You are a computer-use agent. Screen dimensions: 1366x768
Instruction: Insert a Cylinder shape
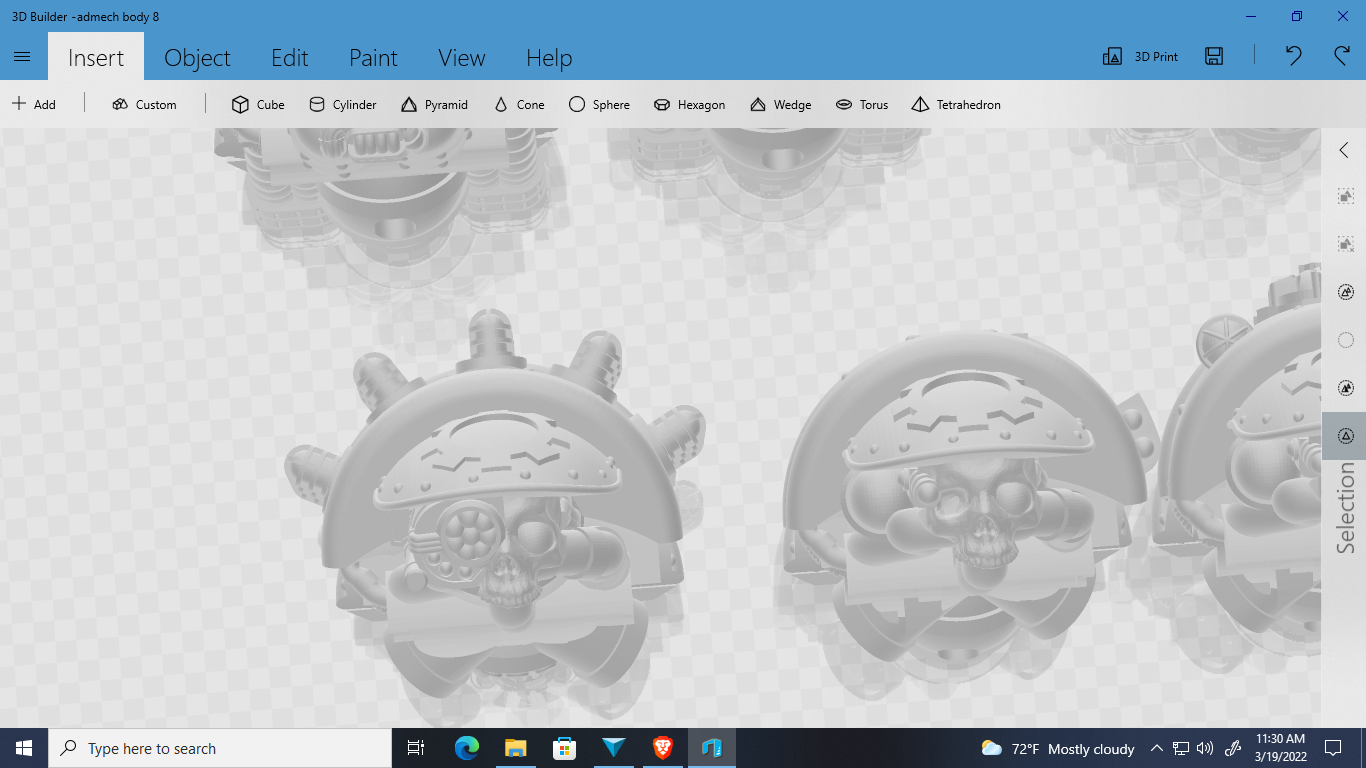[342, 104]
